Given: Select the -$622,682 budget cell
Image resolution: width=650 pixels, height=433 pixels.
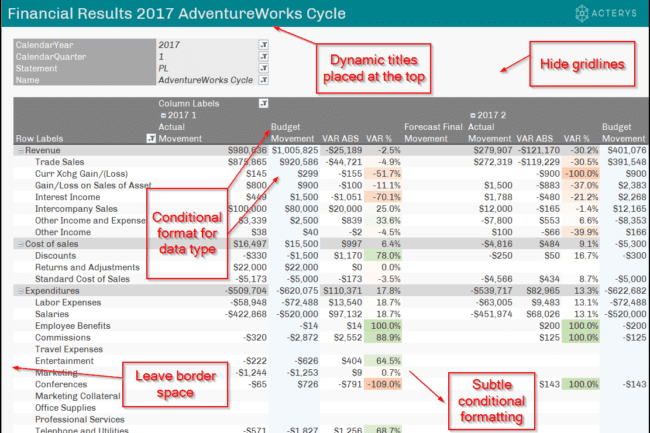Looking at the screenshot, I should coord(625,291).
